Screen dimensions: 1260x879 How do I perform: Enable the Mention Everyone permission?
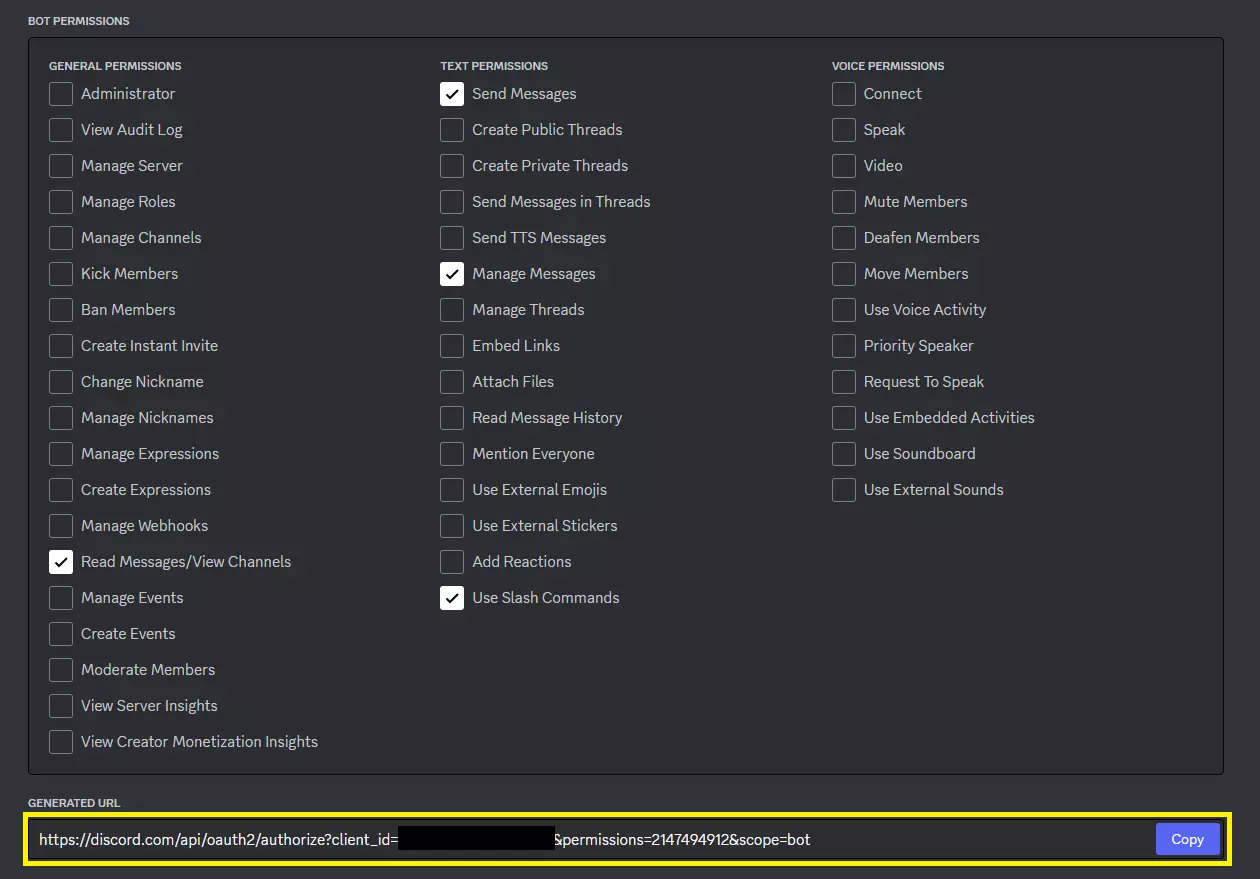click(452, 454)
